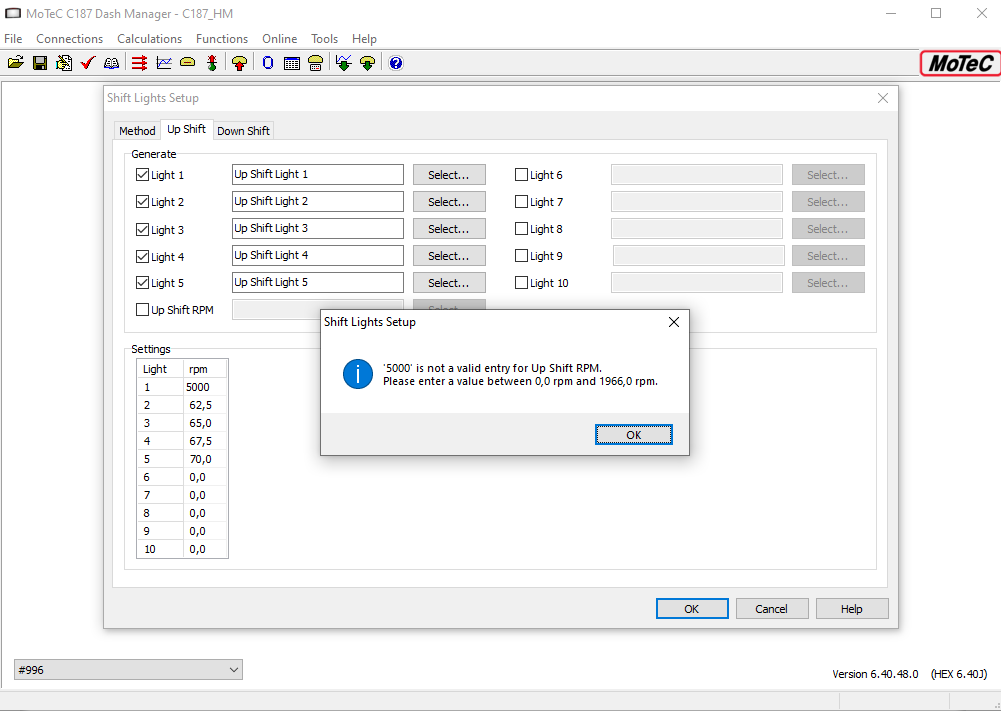Uncheck the Light 1 checkbox
This screenshot has height=711, width=1001.
click(x=142, y=174)
